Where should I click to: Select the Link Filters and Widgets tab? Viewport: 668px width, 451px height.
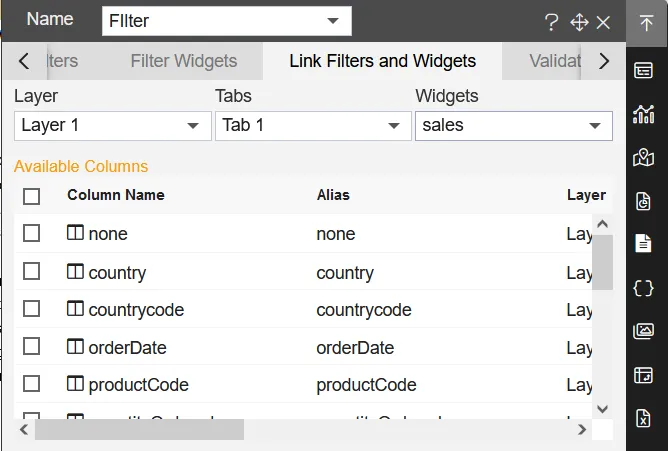383,61
